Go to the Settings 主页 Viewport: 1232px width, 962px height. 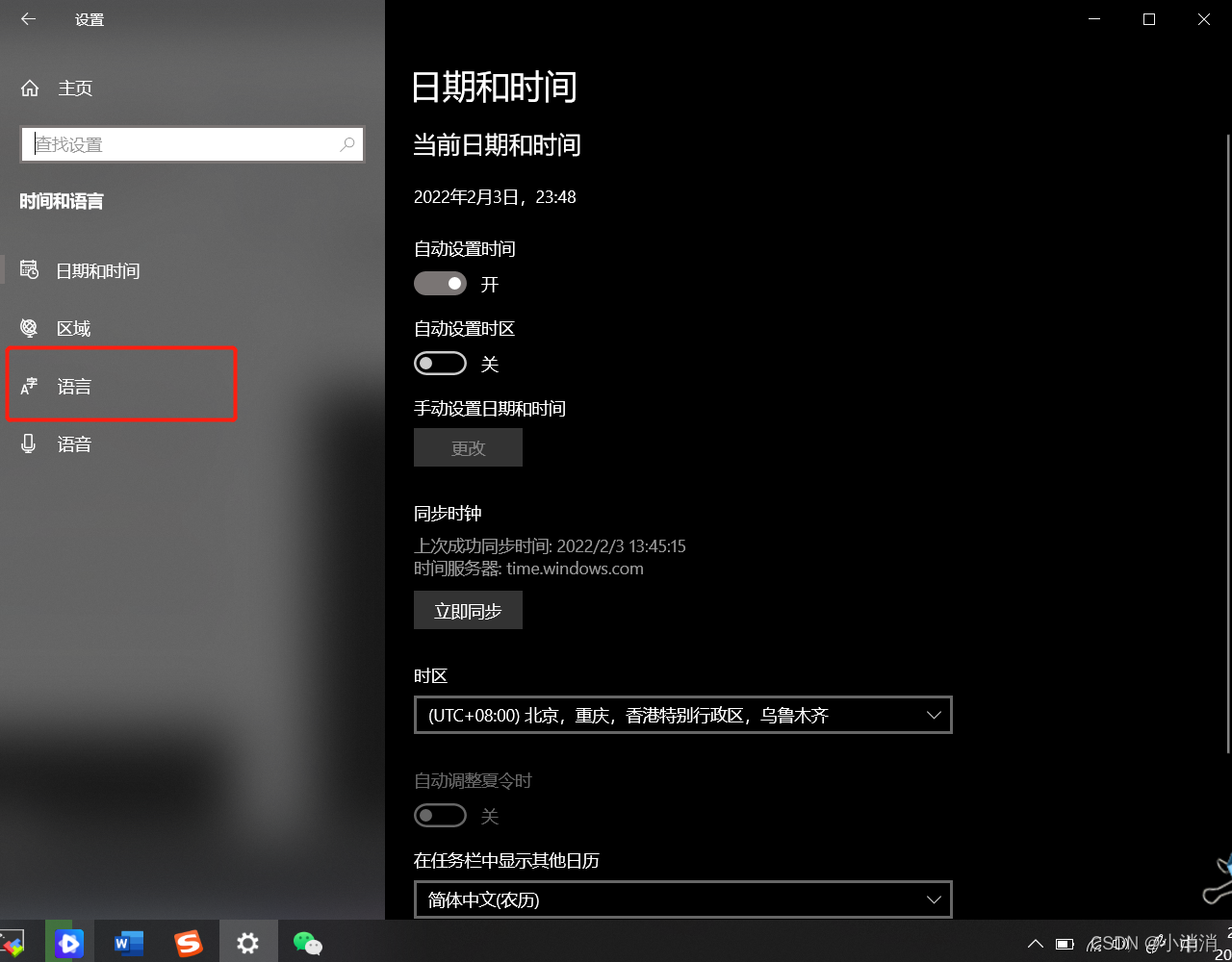(76, 88)
